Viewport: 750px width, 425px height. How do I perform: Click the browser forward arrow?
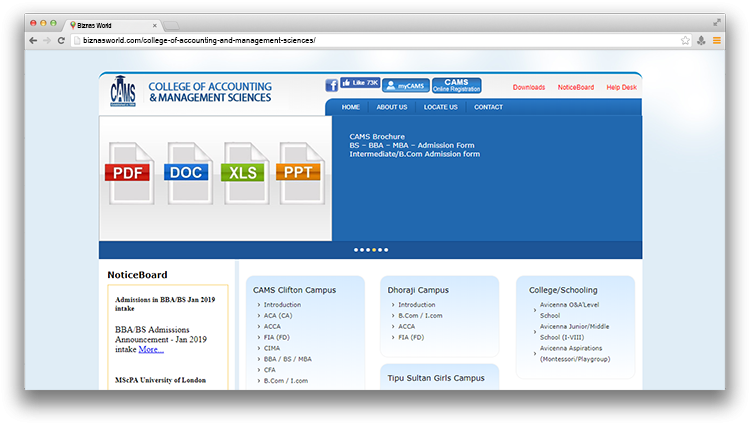[x=47, y=41]
